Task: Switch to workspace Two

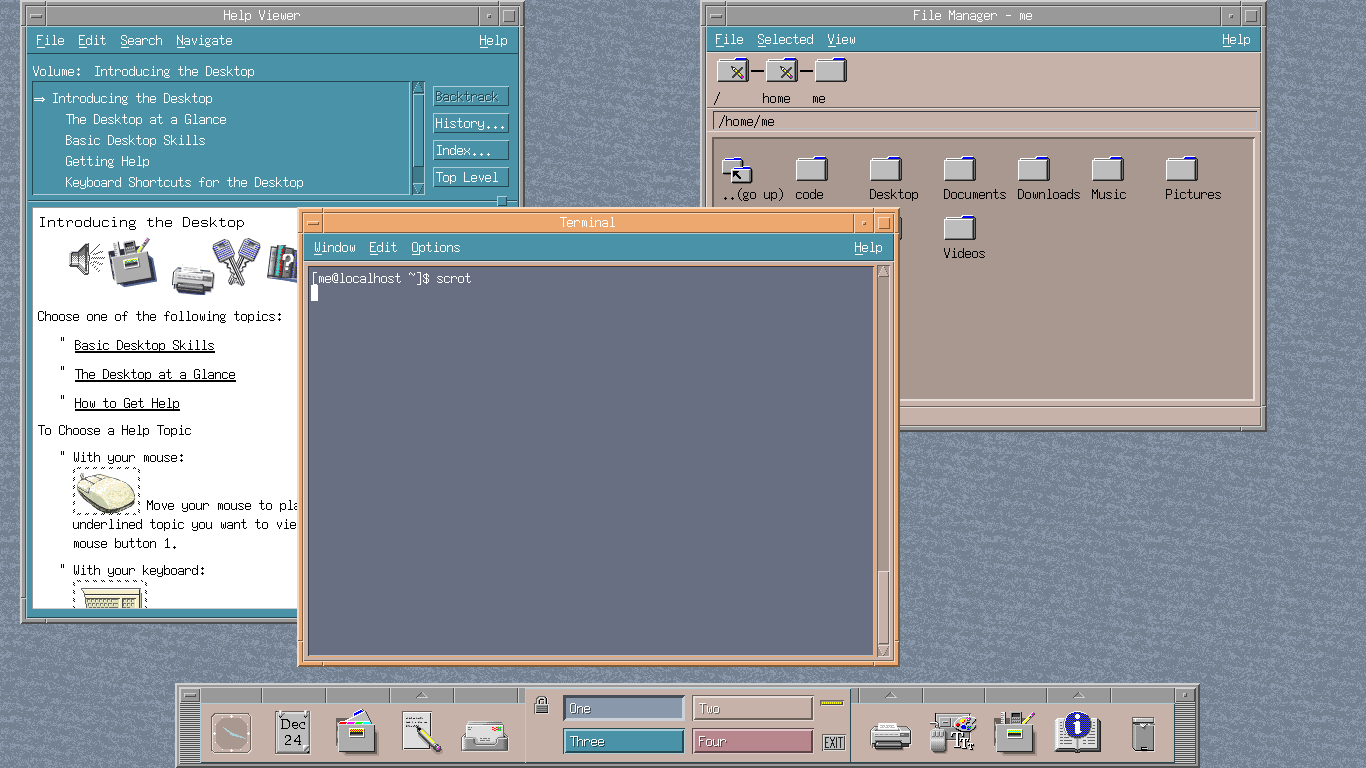Action: (x=752, y=709)
